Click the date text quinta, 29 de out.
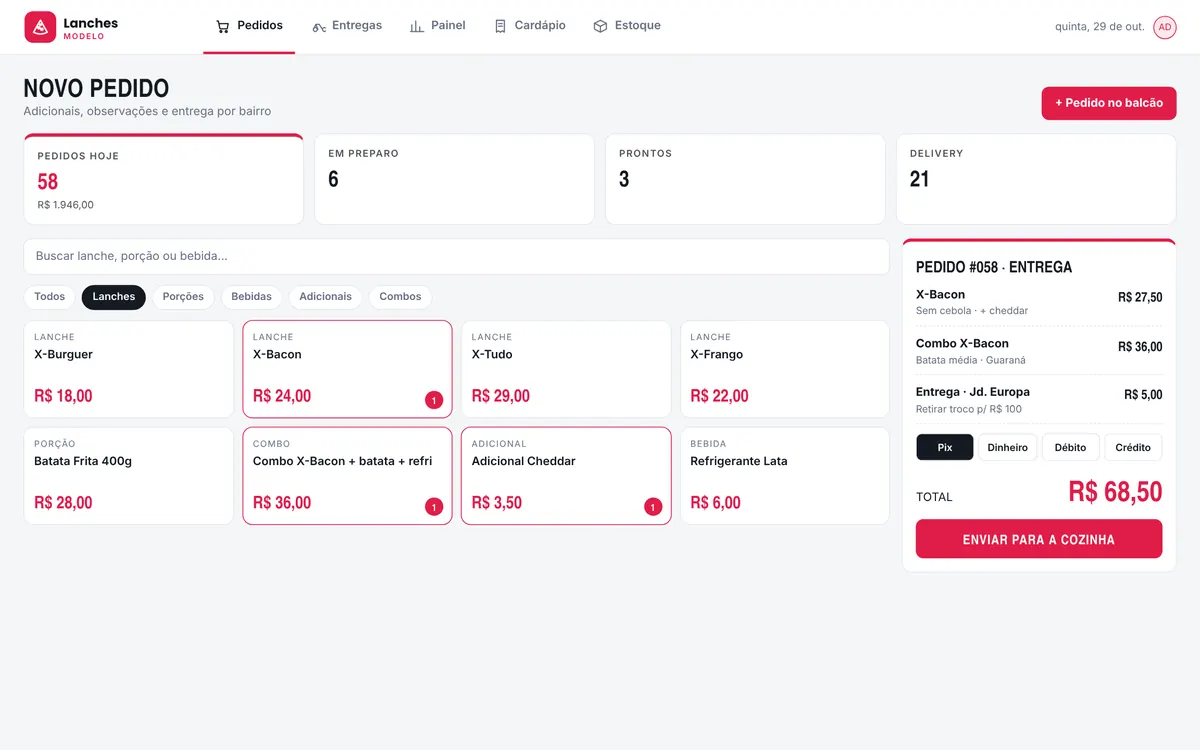The height and width of the screenshot is (750, 1200). coord(1100,27)
